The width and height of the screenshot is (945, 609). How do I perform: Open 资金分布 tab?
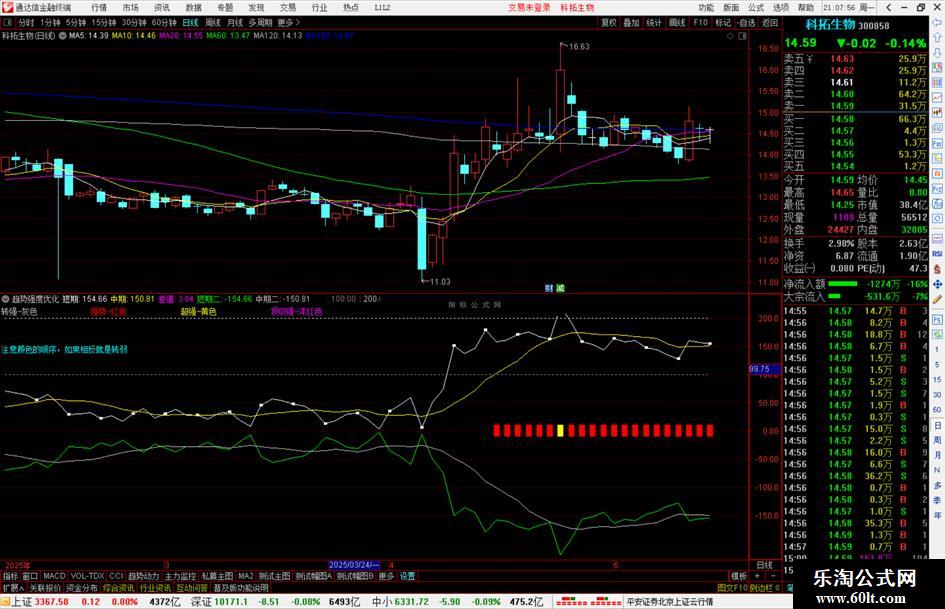point(82,587)
